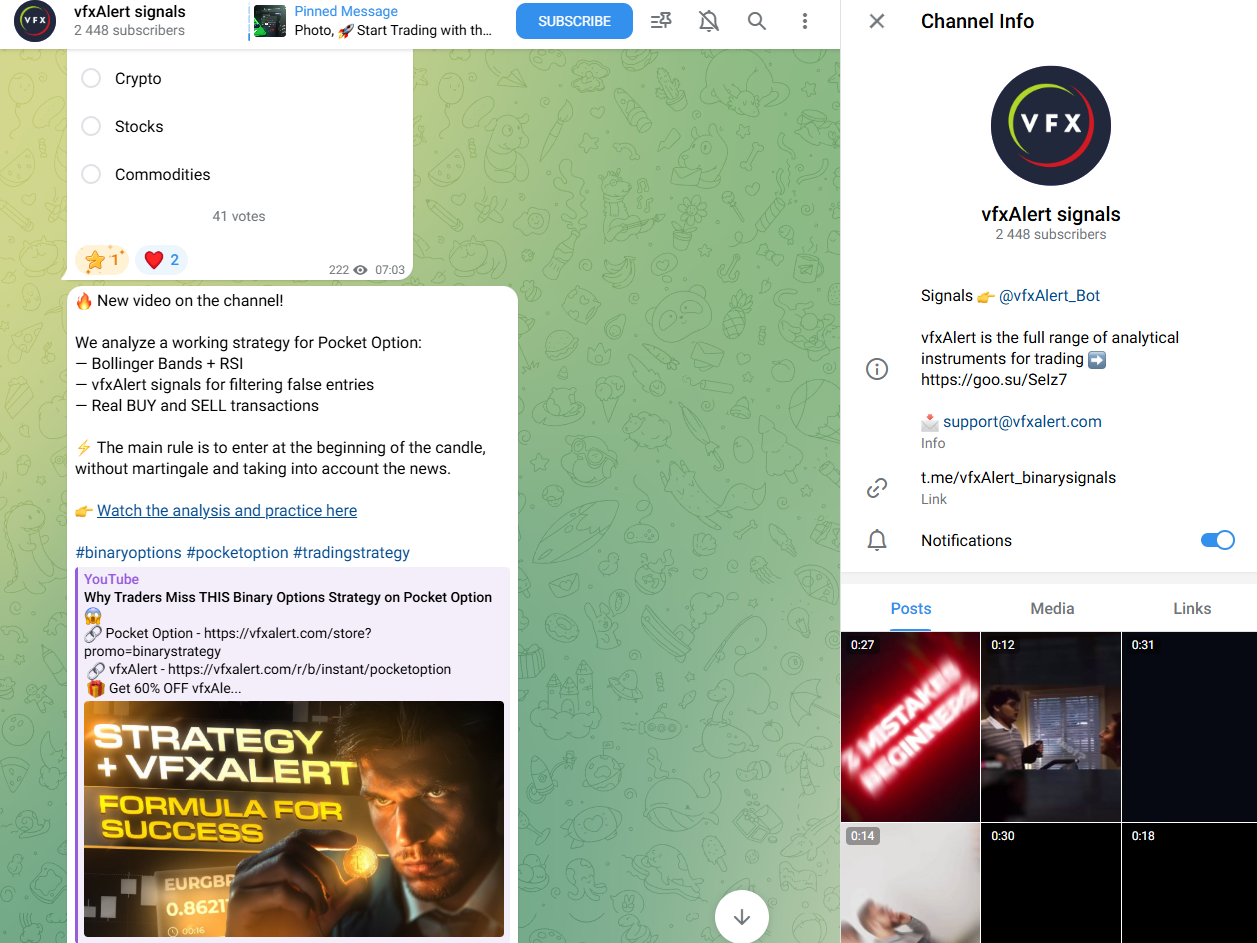
Task: Open the https://goo.su/SeIz7 link
Action: [994, 380]
